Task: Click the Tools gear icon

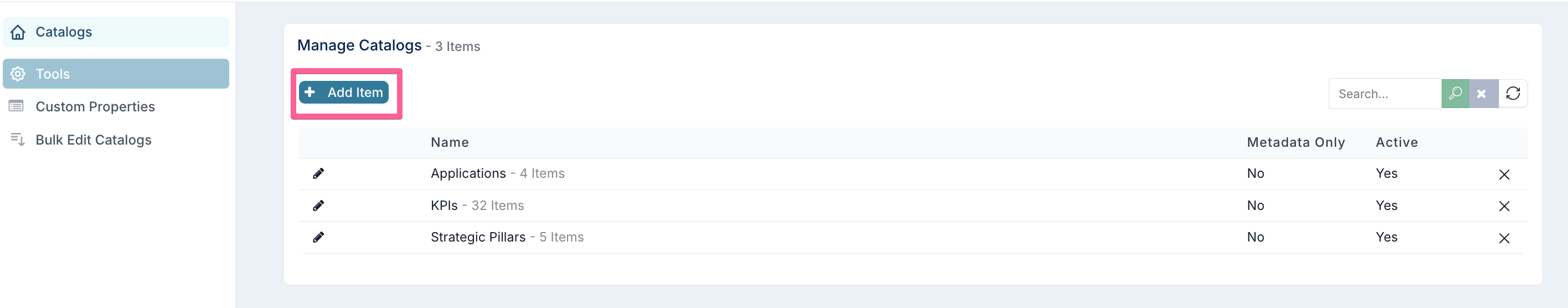Action: (x=18, y=74)
